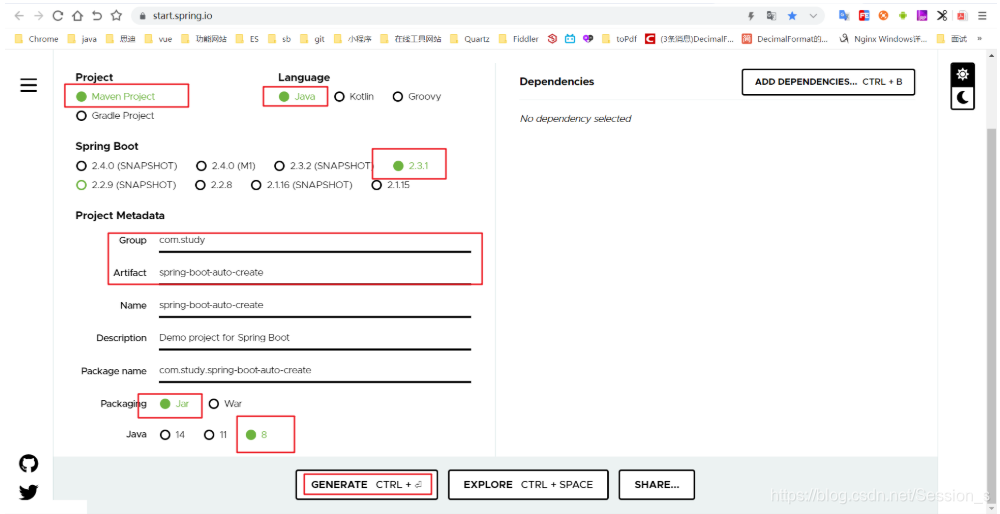
Task: Open the ES bookmarks folder
Action: pos(247,39)
